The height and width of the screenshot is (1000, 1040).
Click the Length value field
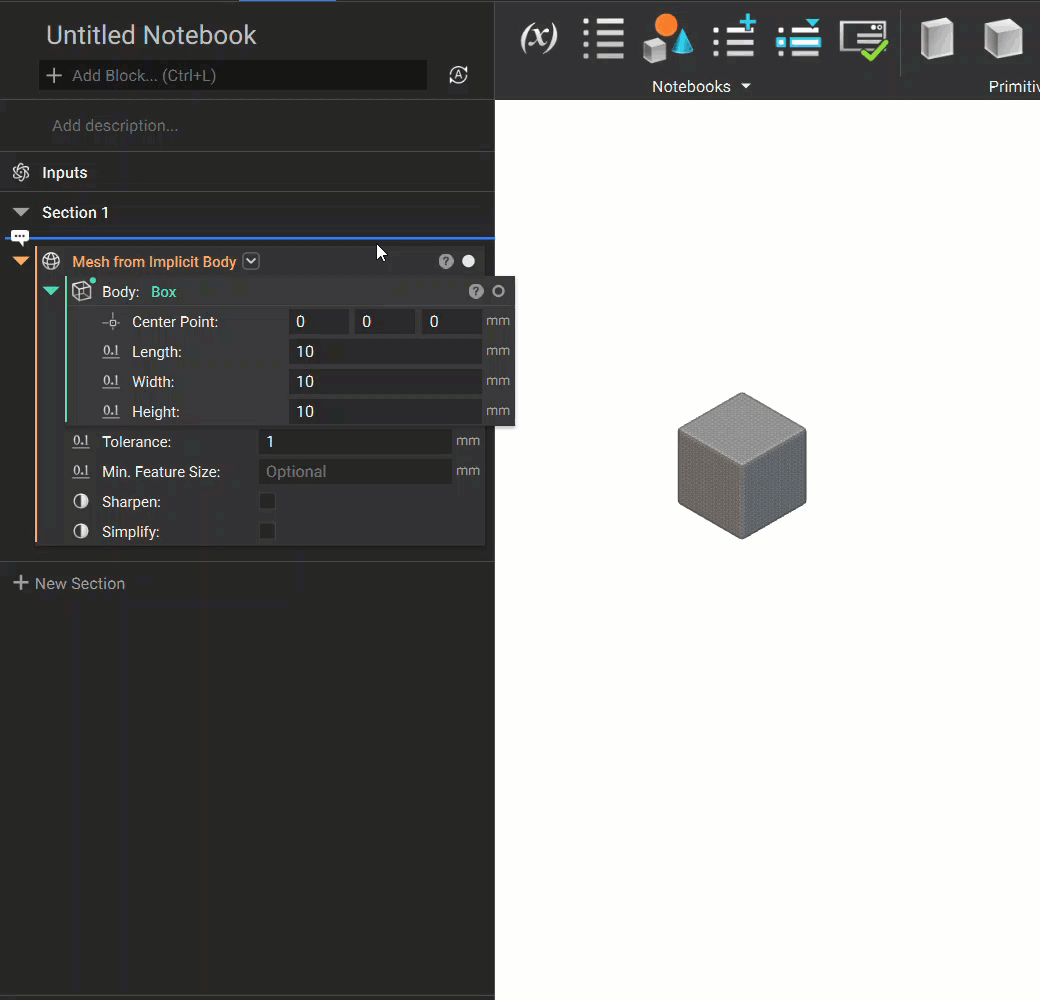[x=385, y=351]
